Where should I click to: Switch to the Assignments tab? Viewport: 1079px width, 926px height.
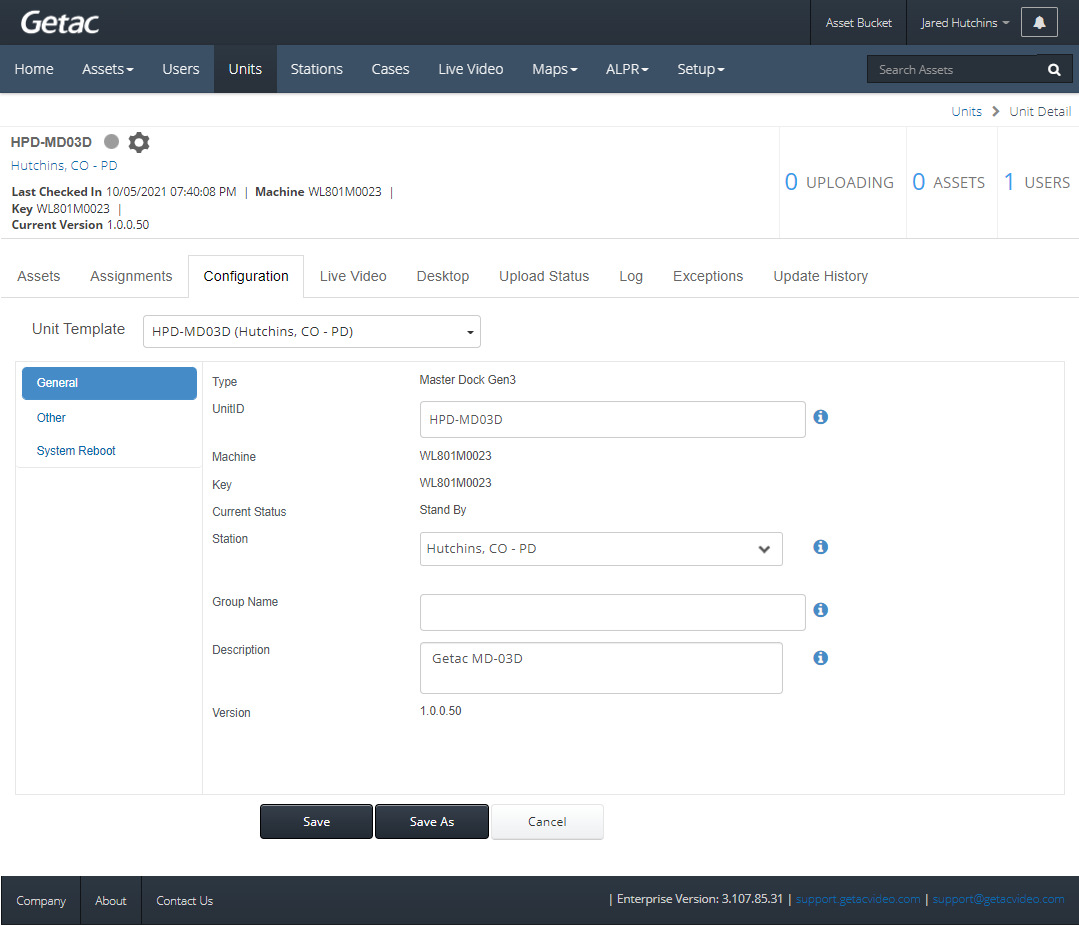point(131,277)
